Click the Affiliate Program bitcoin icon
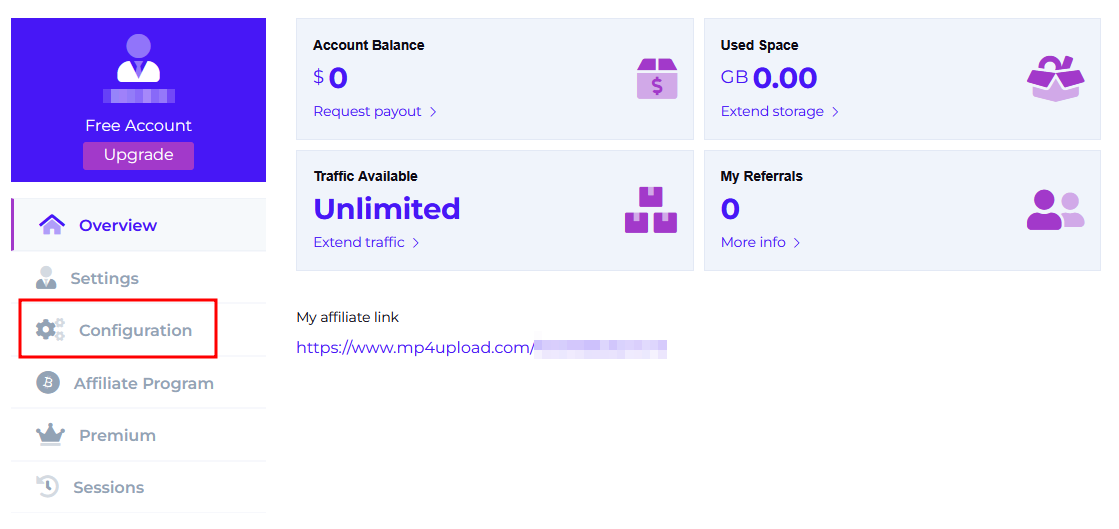Viewport: 1119px width, 529px height. [48, 383]
